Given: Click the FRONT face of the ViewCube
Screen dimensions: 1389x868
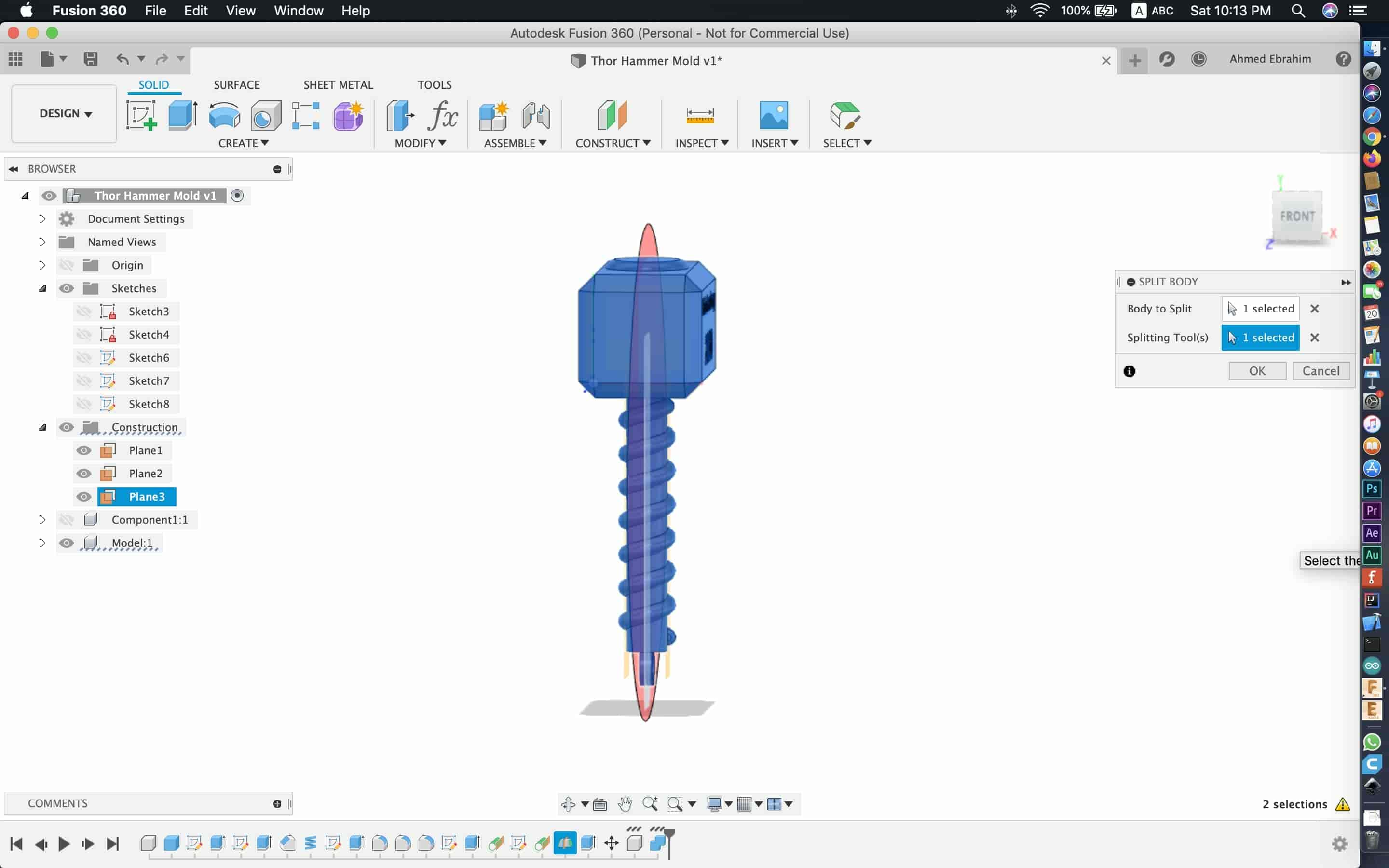Looking at the screenshot, I should point(1297,217).
